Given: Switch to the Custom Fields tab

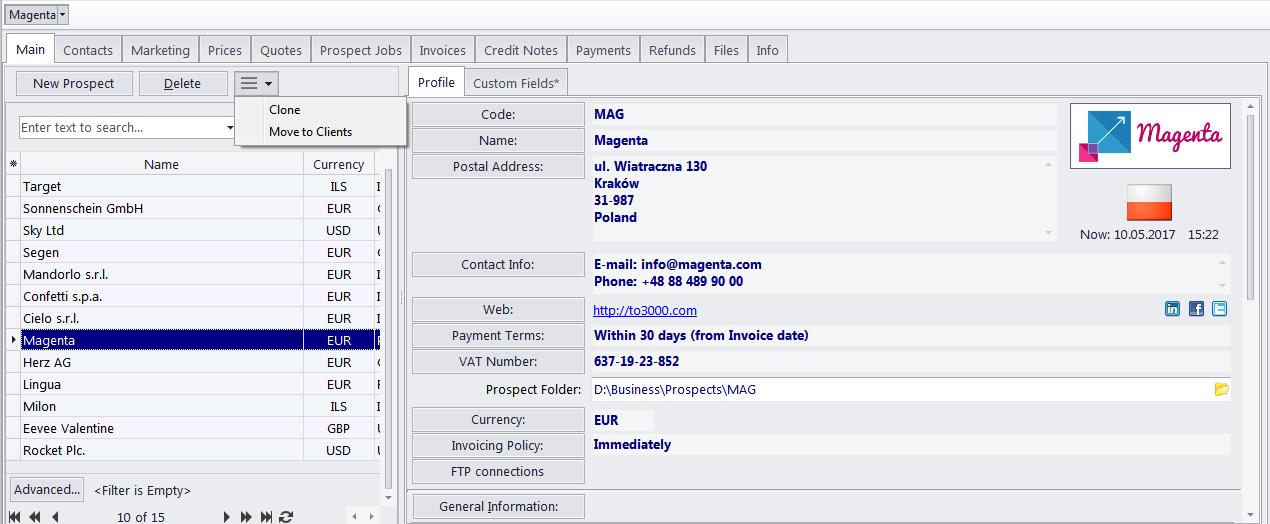Looking at the screenshot, I should coord(516,83).
